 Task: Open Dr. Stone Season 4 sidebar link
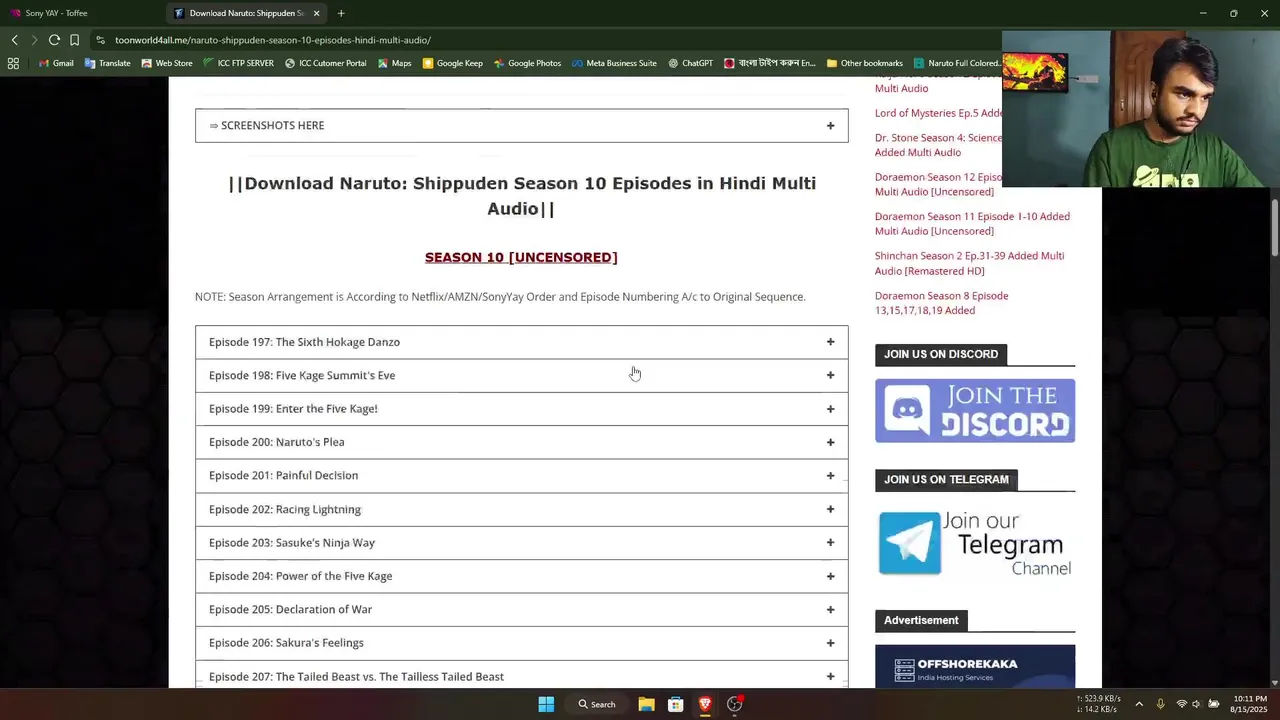pyautogui.click(x=938, y=145)
